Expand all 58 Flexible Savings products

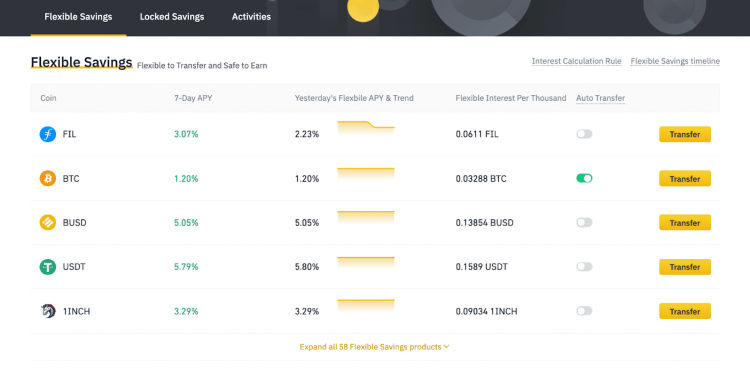pyautogui.click(x=375, y=347)
